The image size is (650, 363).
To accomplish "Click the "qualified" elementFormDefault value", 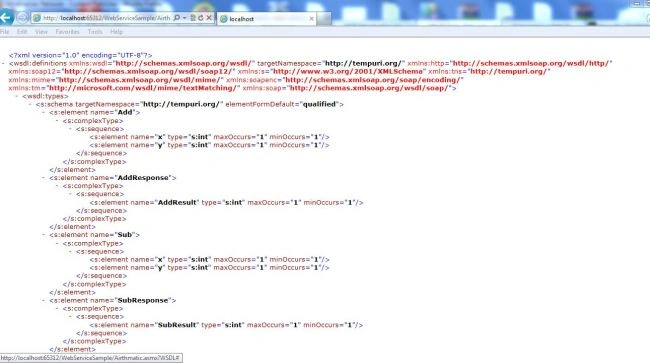I will [319, 104].
